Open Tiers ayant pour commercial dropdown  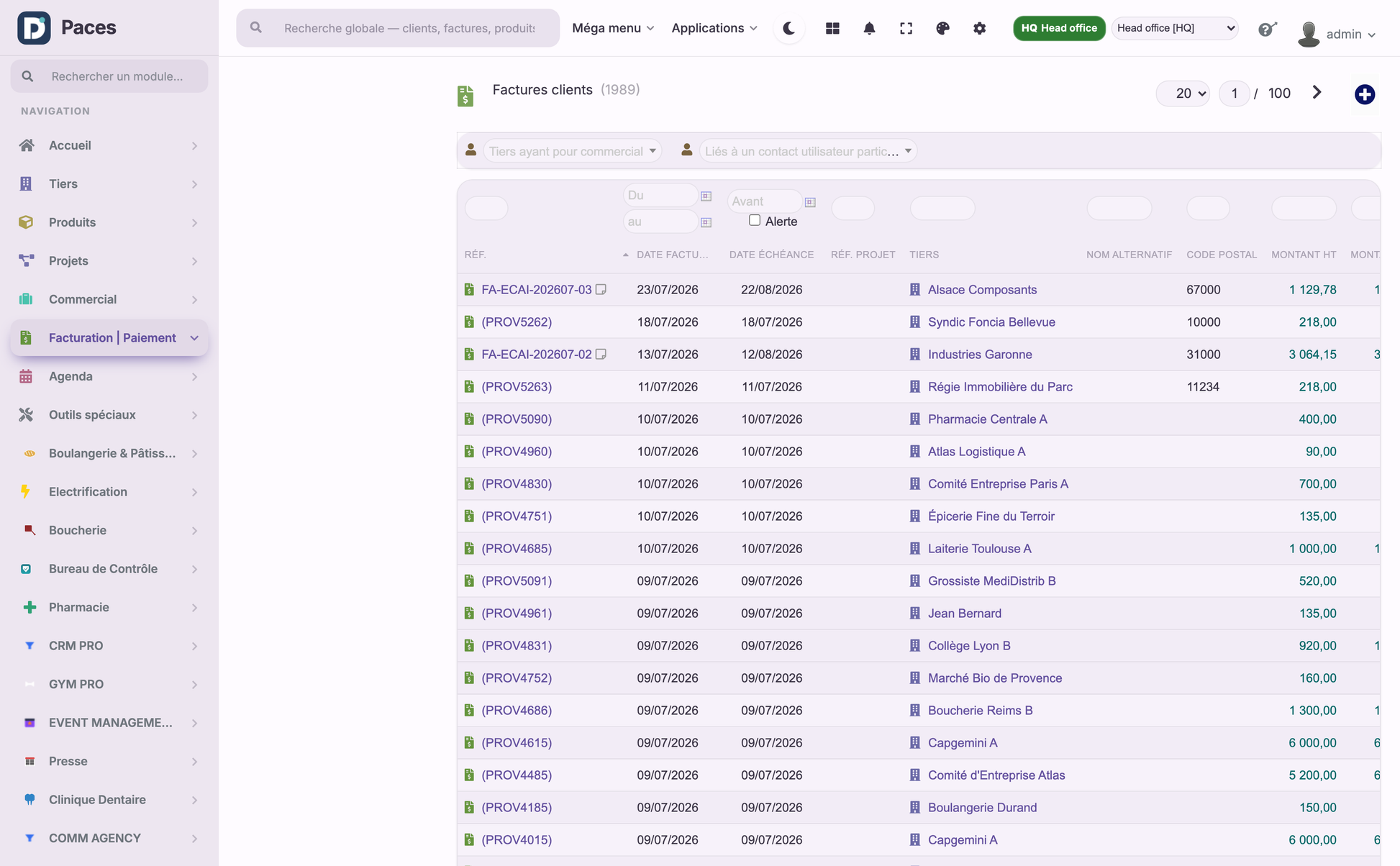point(572,151)
